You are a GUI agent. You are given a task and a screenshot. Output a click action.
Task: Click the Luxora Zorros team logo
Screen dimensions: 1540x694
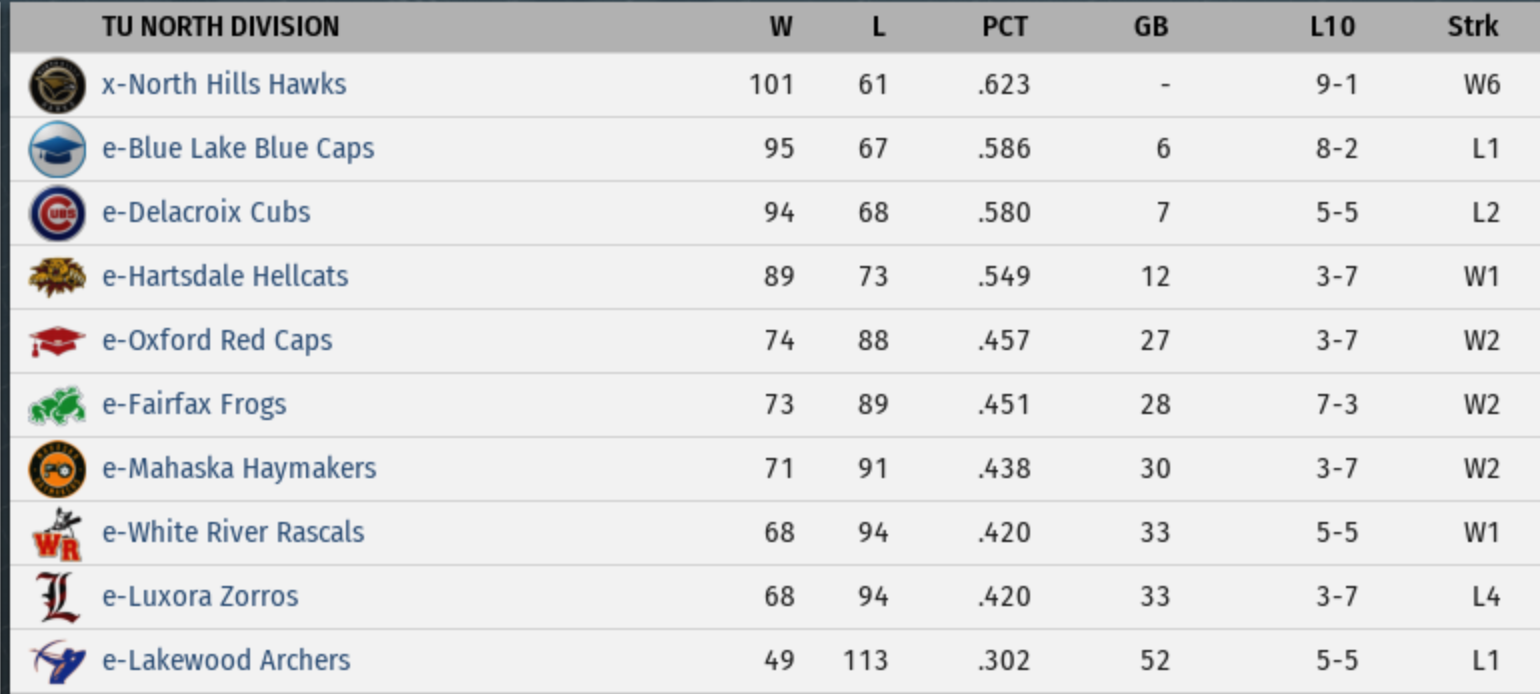57,597
